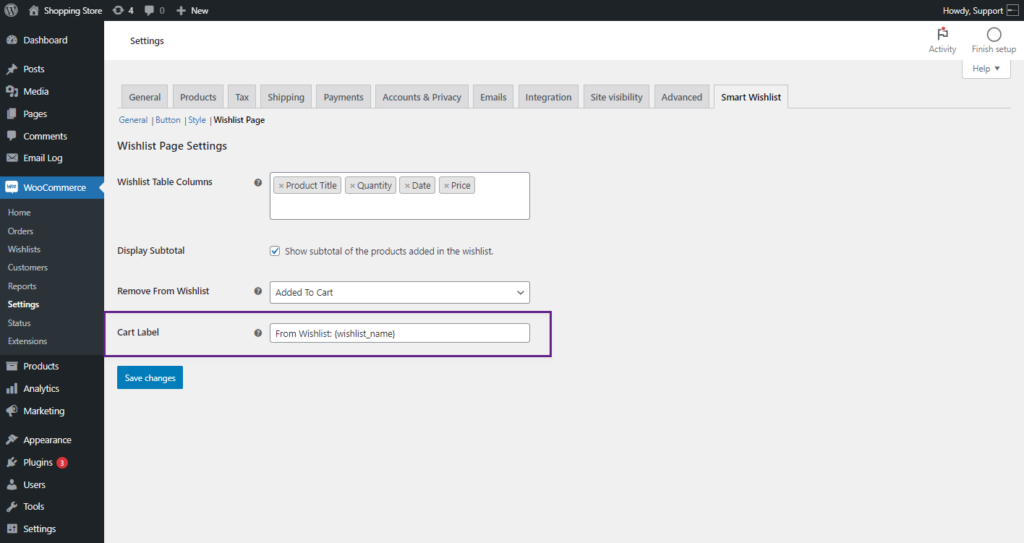The image size is (1024, 543).
Task: Open the Advanced tab
Action: (x=682, y=97)
